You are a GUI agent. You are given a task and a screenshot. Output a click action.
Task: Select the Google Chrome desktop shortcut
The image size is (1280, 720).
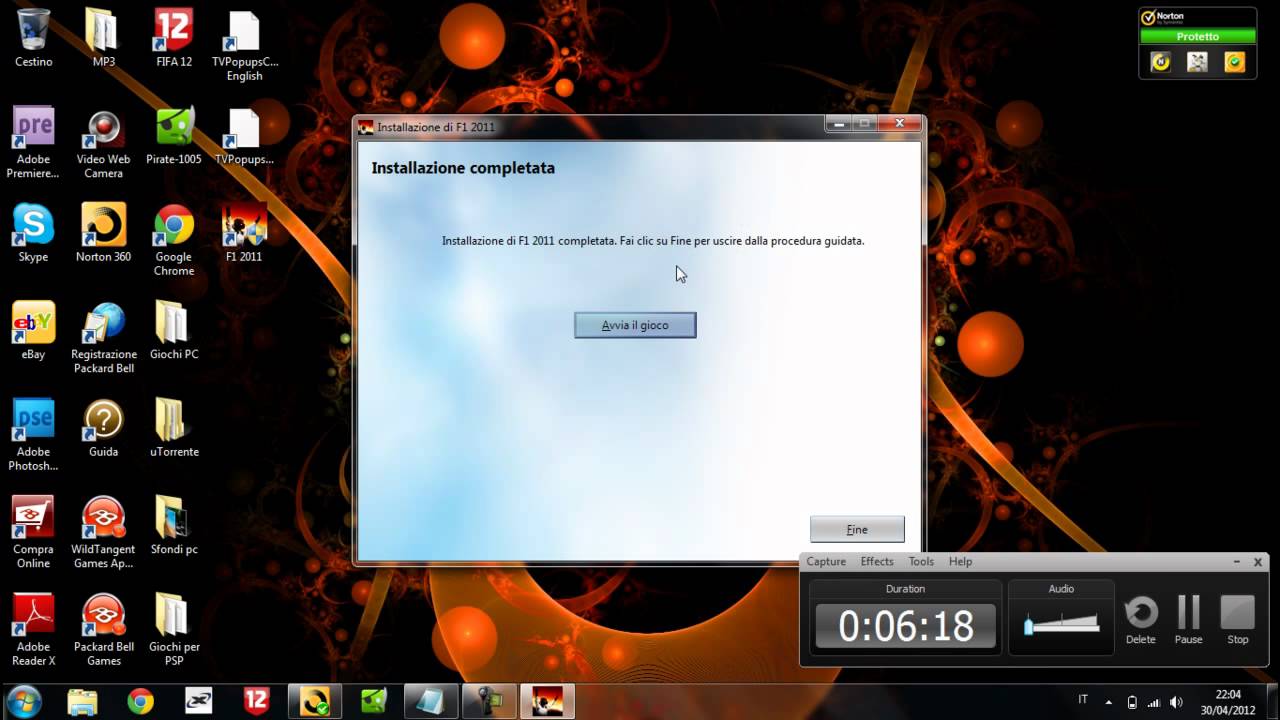[173, 240]
